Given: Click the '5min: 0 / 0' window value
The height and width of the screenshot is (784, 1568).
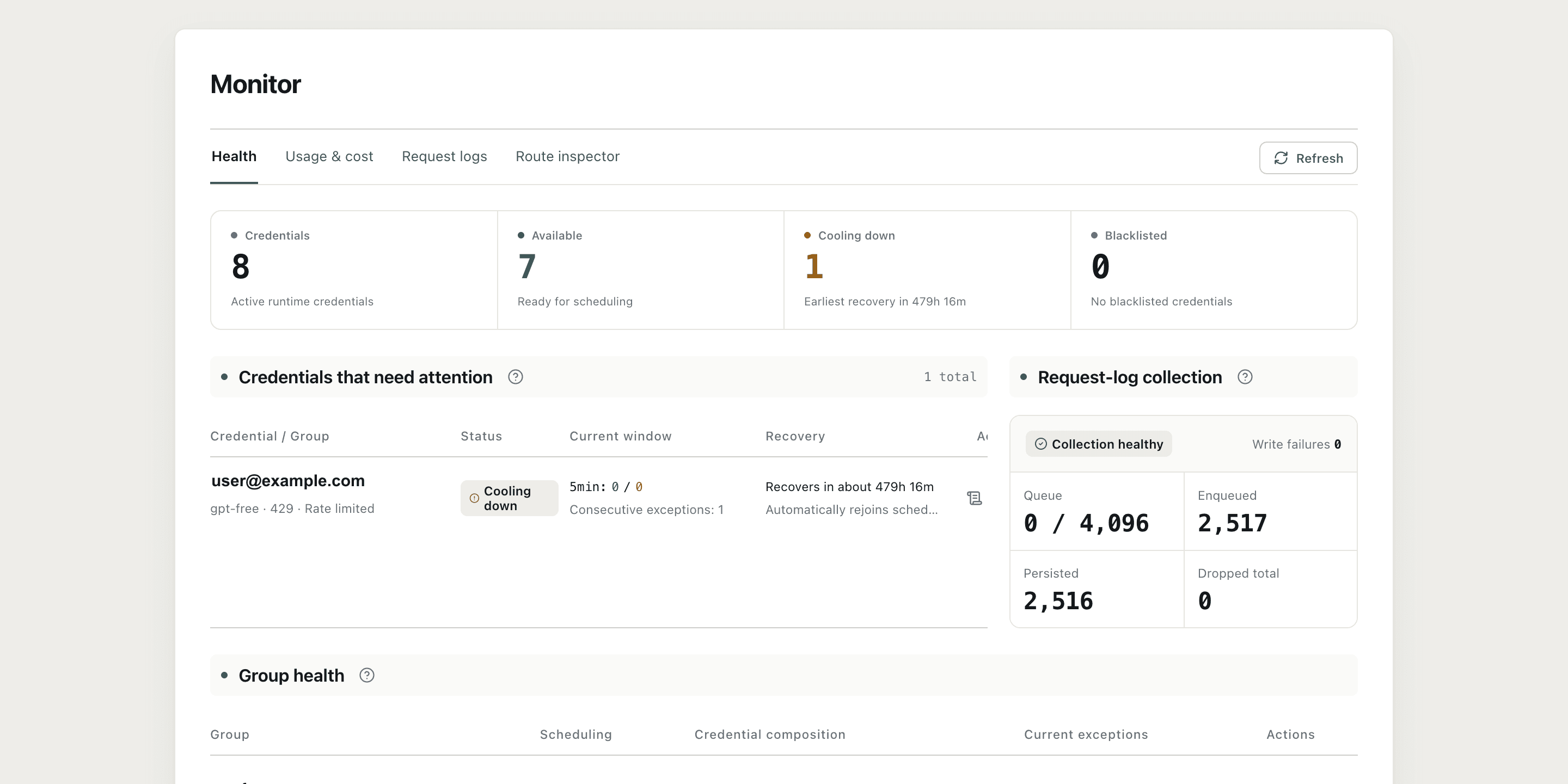Looking at the screenshot, I should (605, 486).
